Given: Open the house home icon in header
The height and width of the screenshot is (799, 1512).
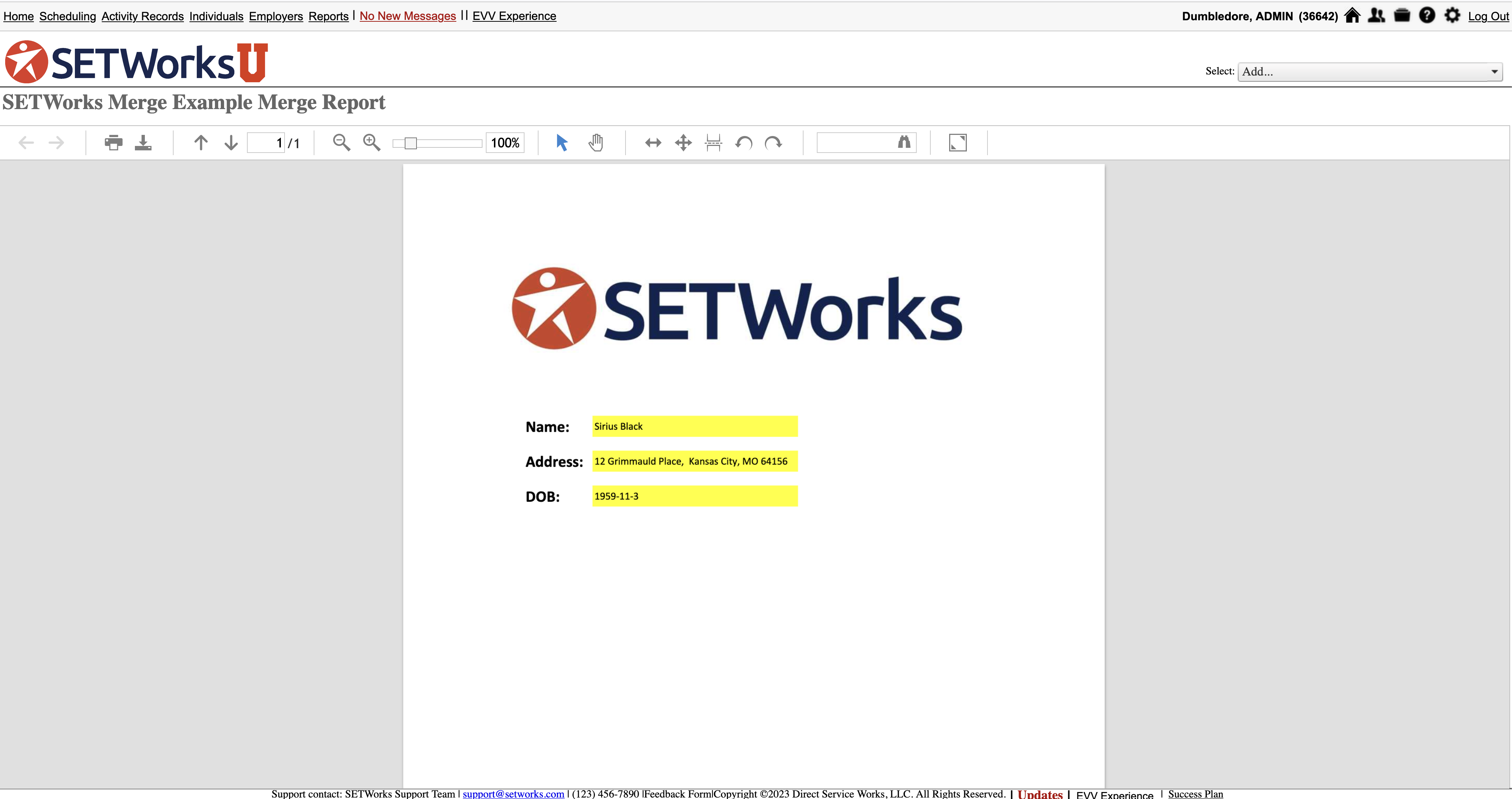Looking at the screenshot, I should point(1352,15).
